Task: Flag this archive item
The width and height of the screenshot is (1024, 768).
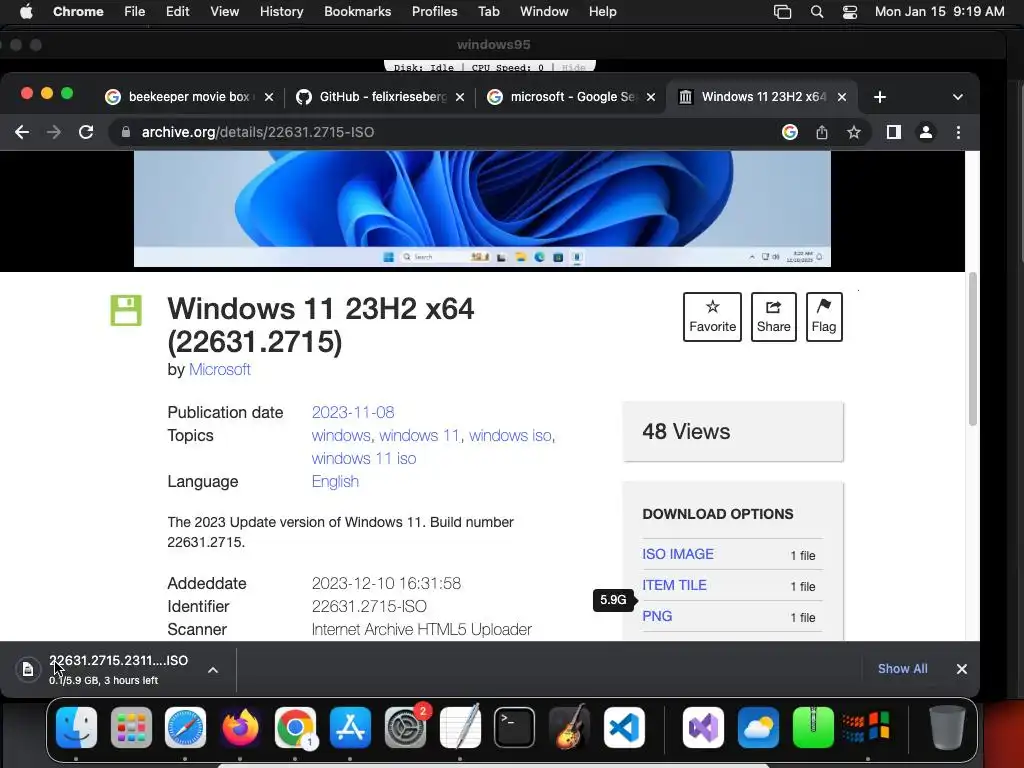Action: click(824, 317)
